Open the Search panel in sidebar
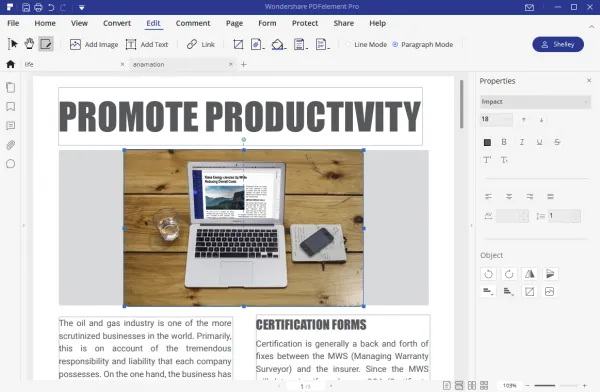The height and width of the screenshot is (392, 600). pos(11,164)
